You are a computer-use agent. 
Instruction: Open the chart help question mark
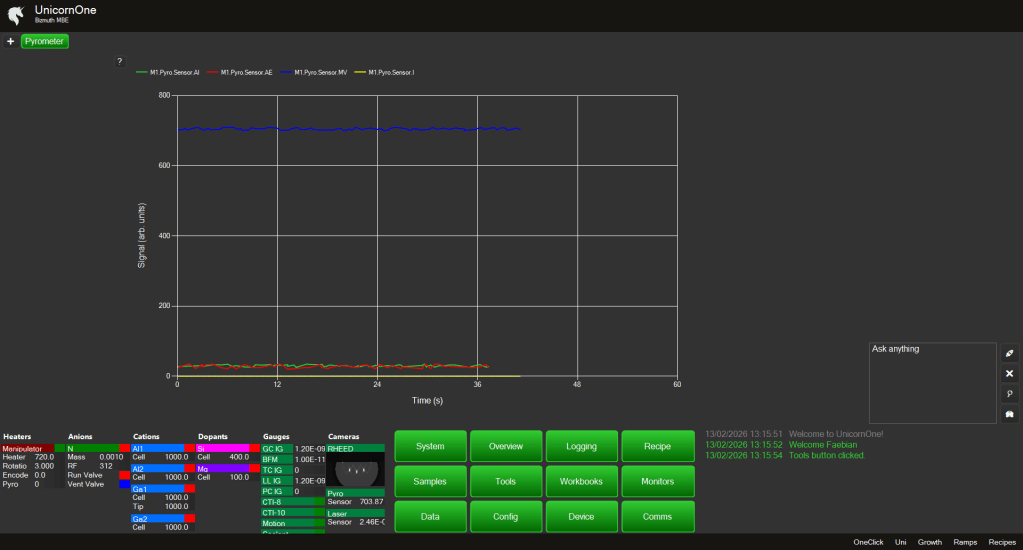pyautogui.click(x=119, y=62)
